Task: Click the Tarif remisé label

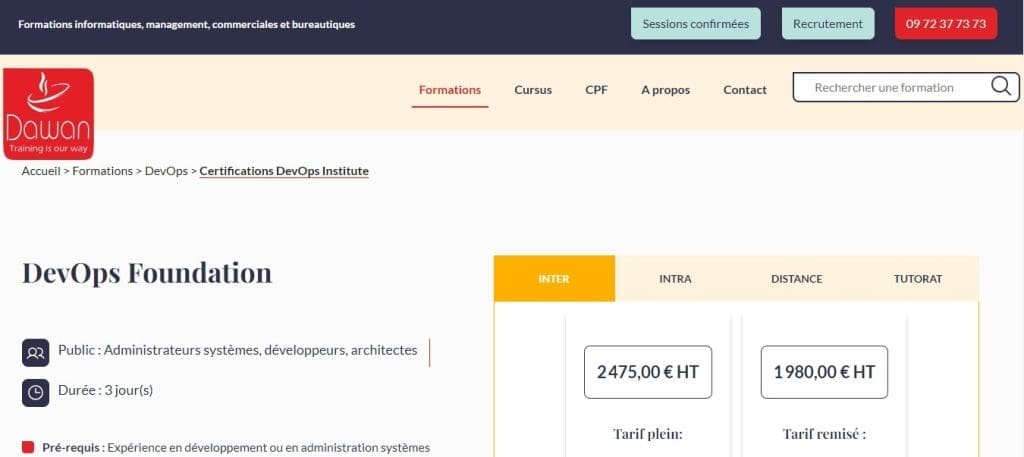Action: pyautogui.click(x=824, y=433)
